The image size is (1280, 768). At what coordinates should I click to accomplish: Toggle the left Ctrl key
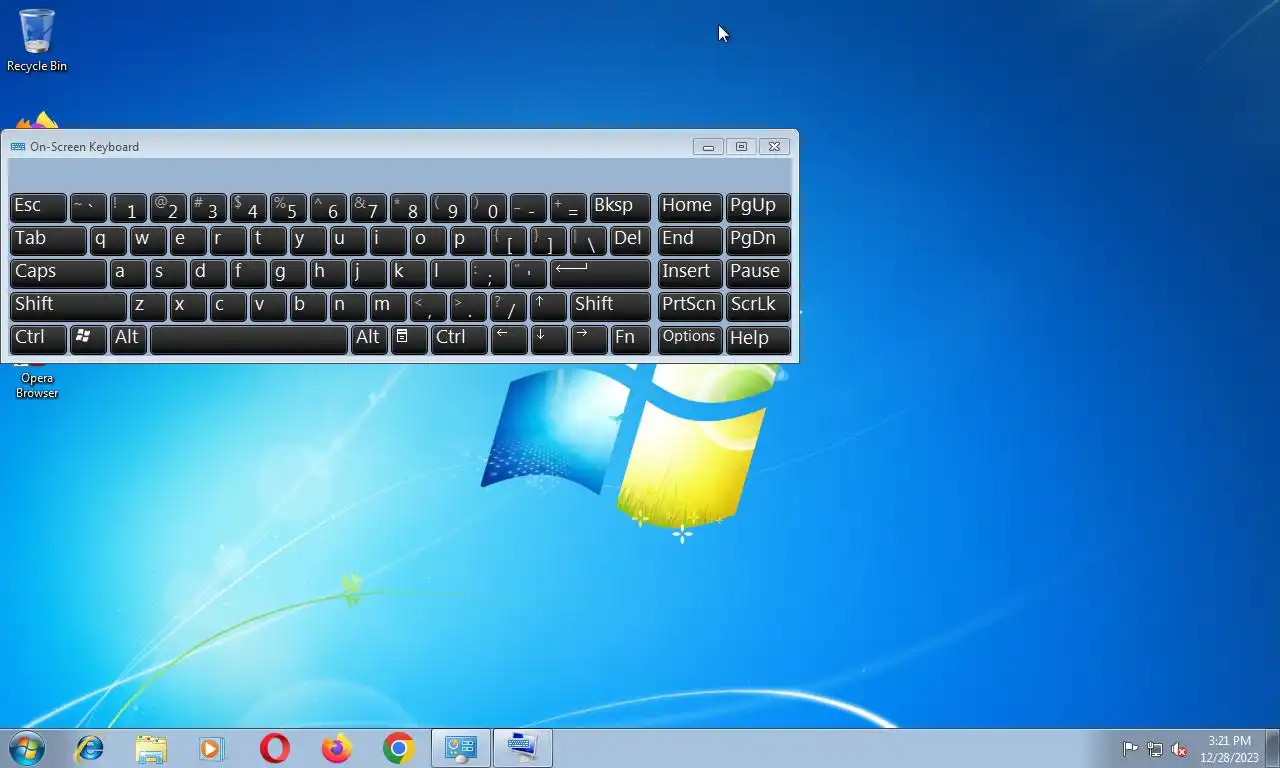(38, 339)
